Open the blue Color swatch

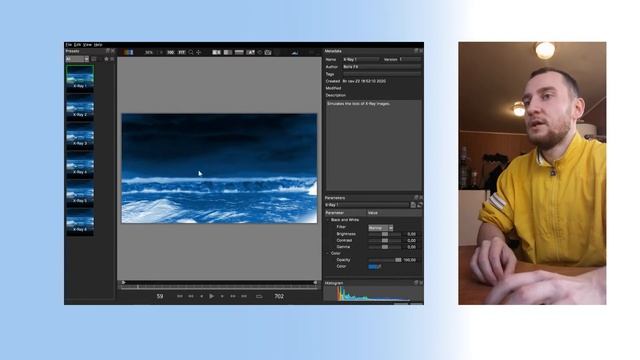(x=373, y=267)
